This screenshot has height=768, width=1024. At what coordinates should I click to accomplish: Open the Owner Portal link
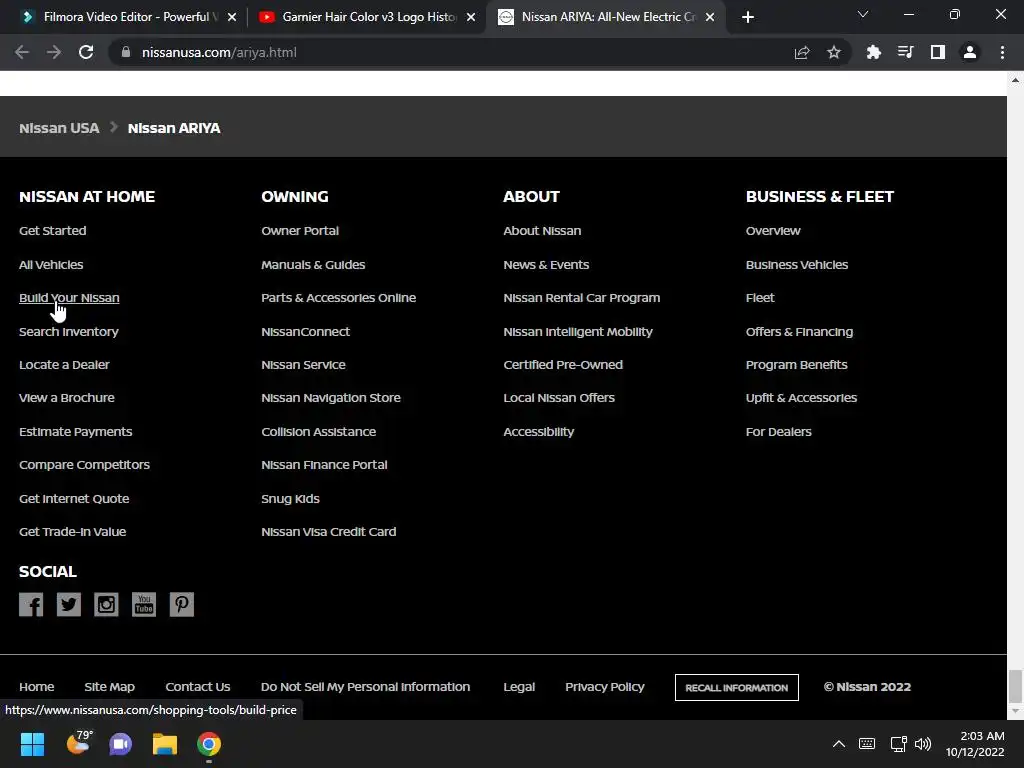pos(300,231)
